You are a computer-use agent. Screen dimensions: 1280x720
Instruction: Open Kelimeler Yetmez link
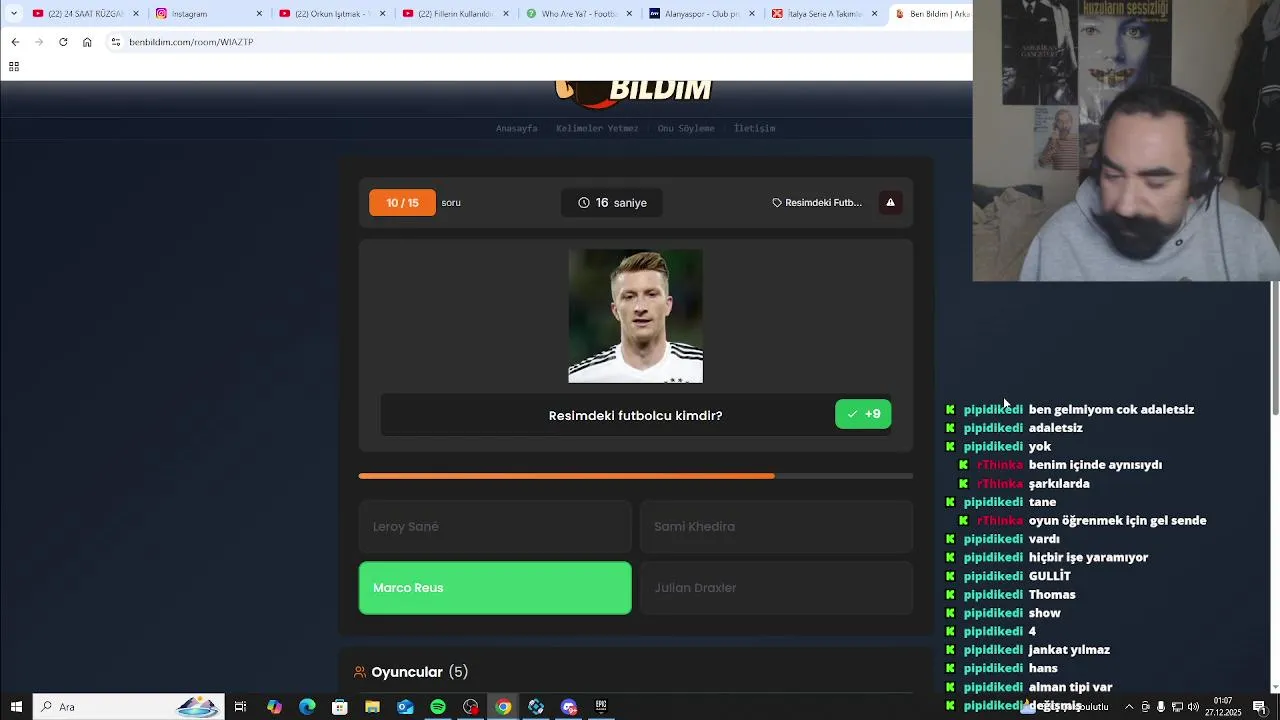click(597, 128)
